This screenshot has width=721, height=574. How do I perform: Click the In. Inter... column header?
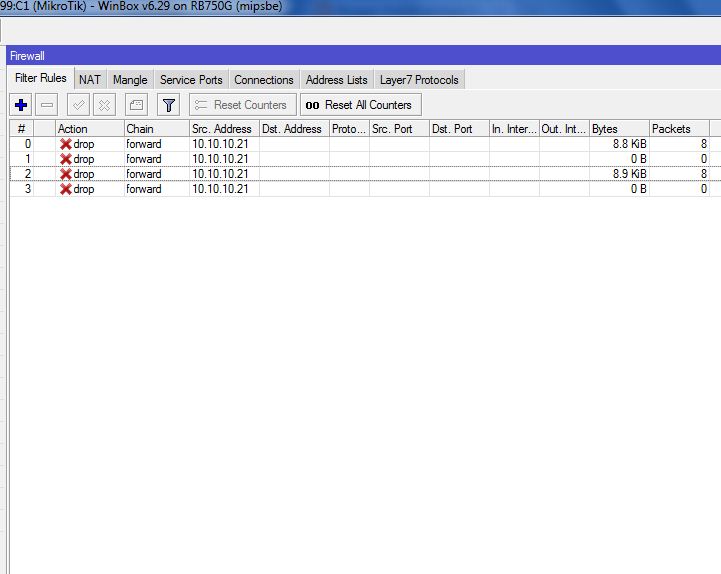[514, 129]
